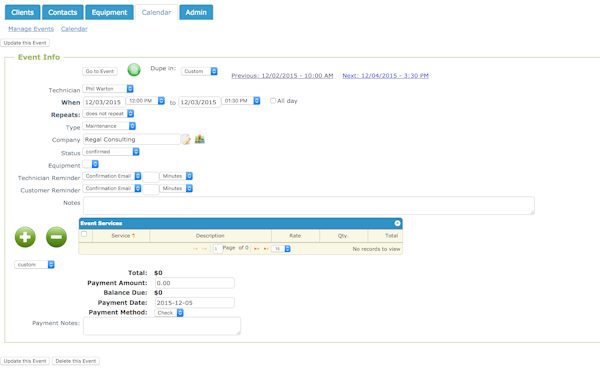Go to next page arrow in services grid
600x377 pixels.
(x=257, y=249)
